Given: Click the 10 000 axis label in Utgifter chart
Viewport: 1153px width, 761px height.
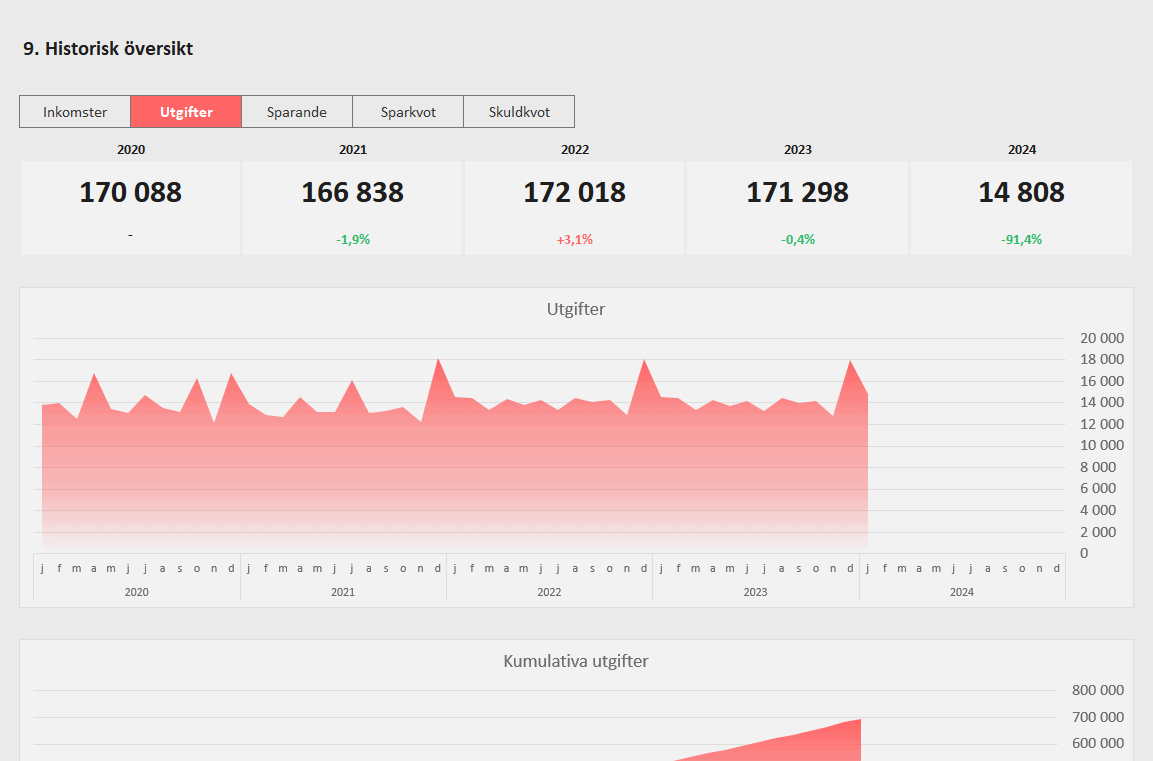Looking at the screenshot, I should coord(1102,446).
